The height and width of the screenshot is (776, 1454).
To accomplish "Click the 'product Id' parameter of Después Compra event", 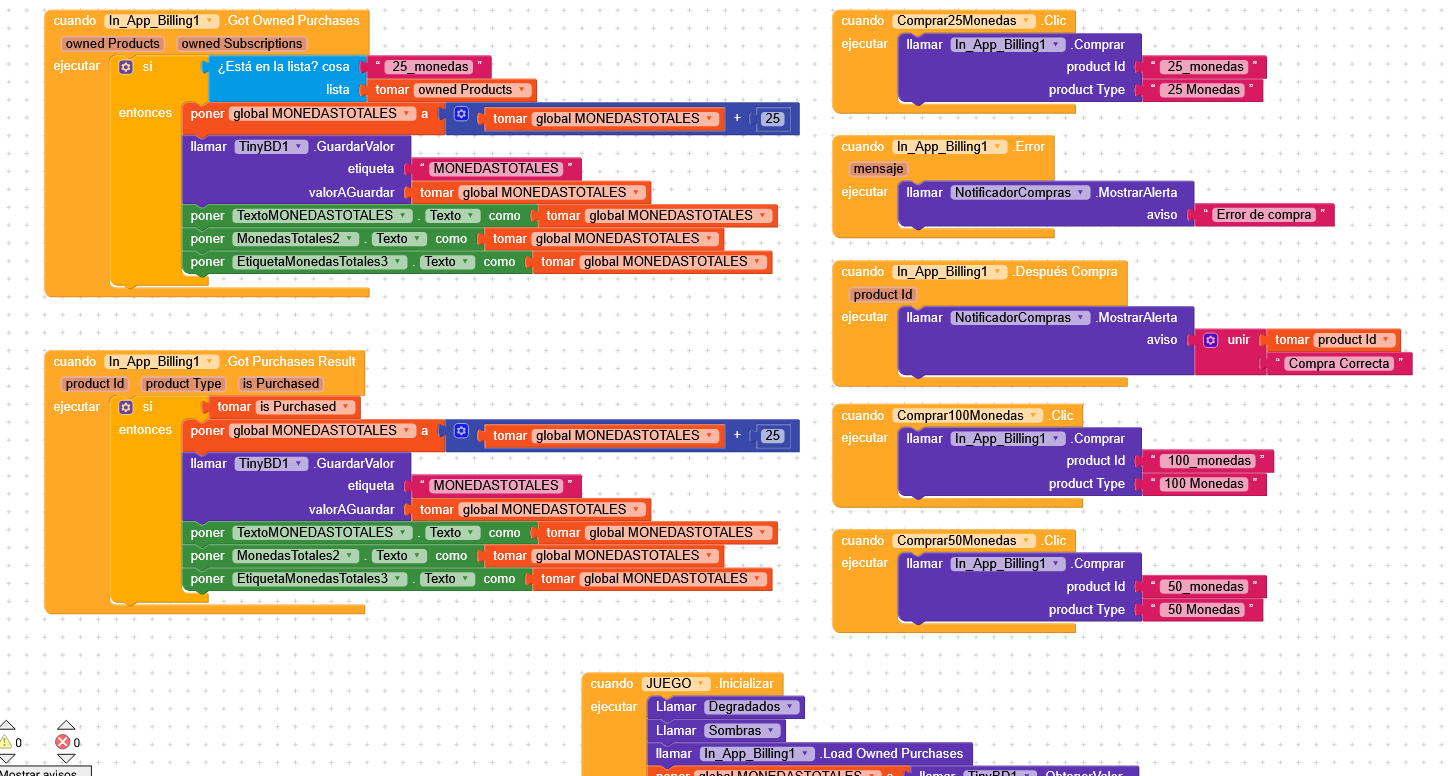I will click(884, 295).
